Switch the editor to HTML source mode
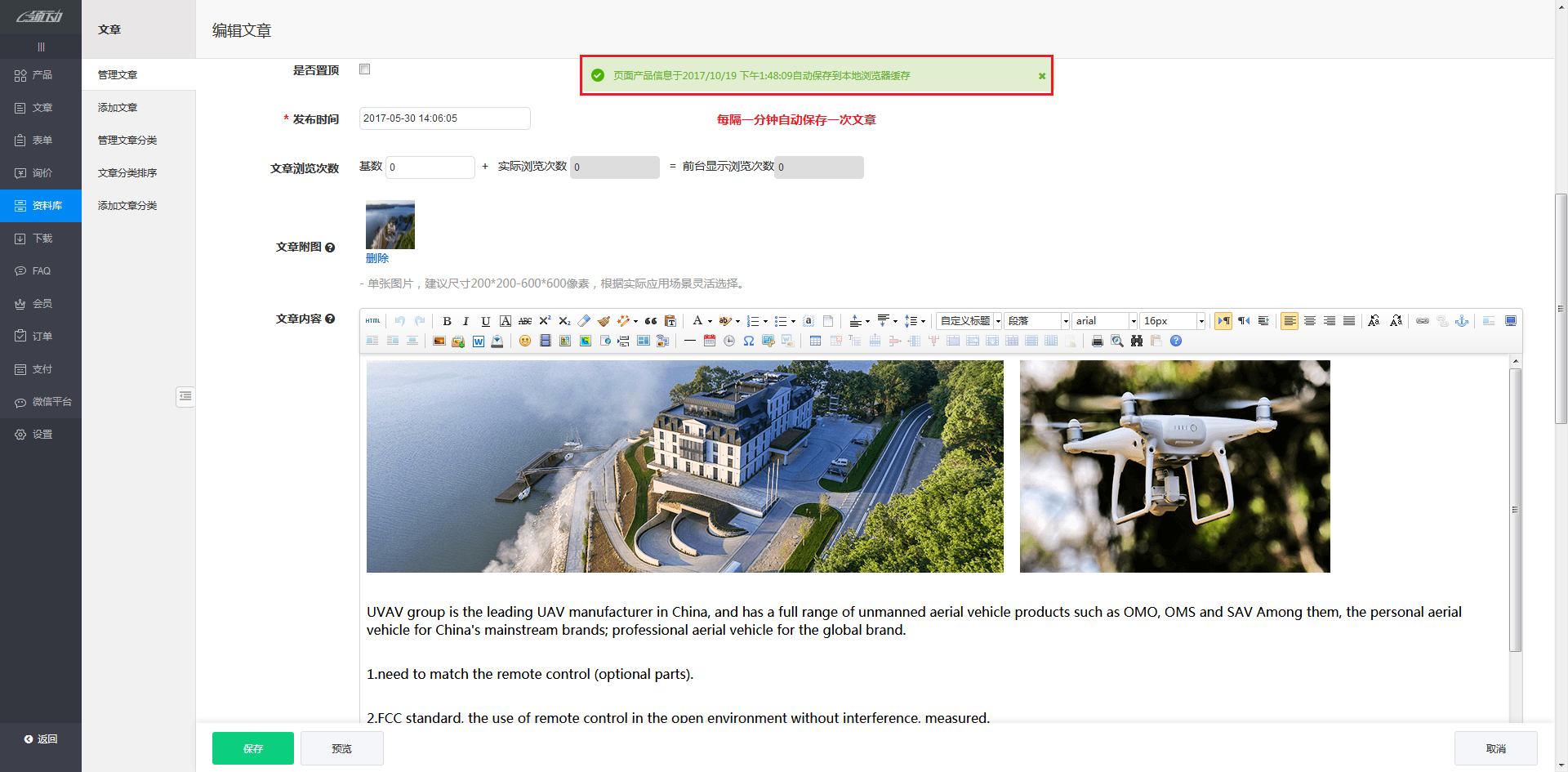This screenshot has width=1568, height=772. [x=372, y=321]
